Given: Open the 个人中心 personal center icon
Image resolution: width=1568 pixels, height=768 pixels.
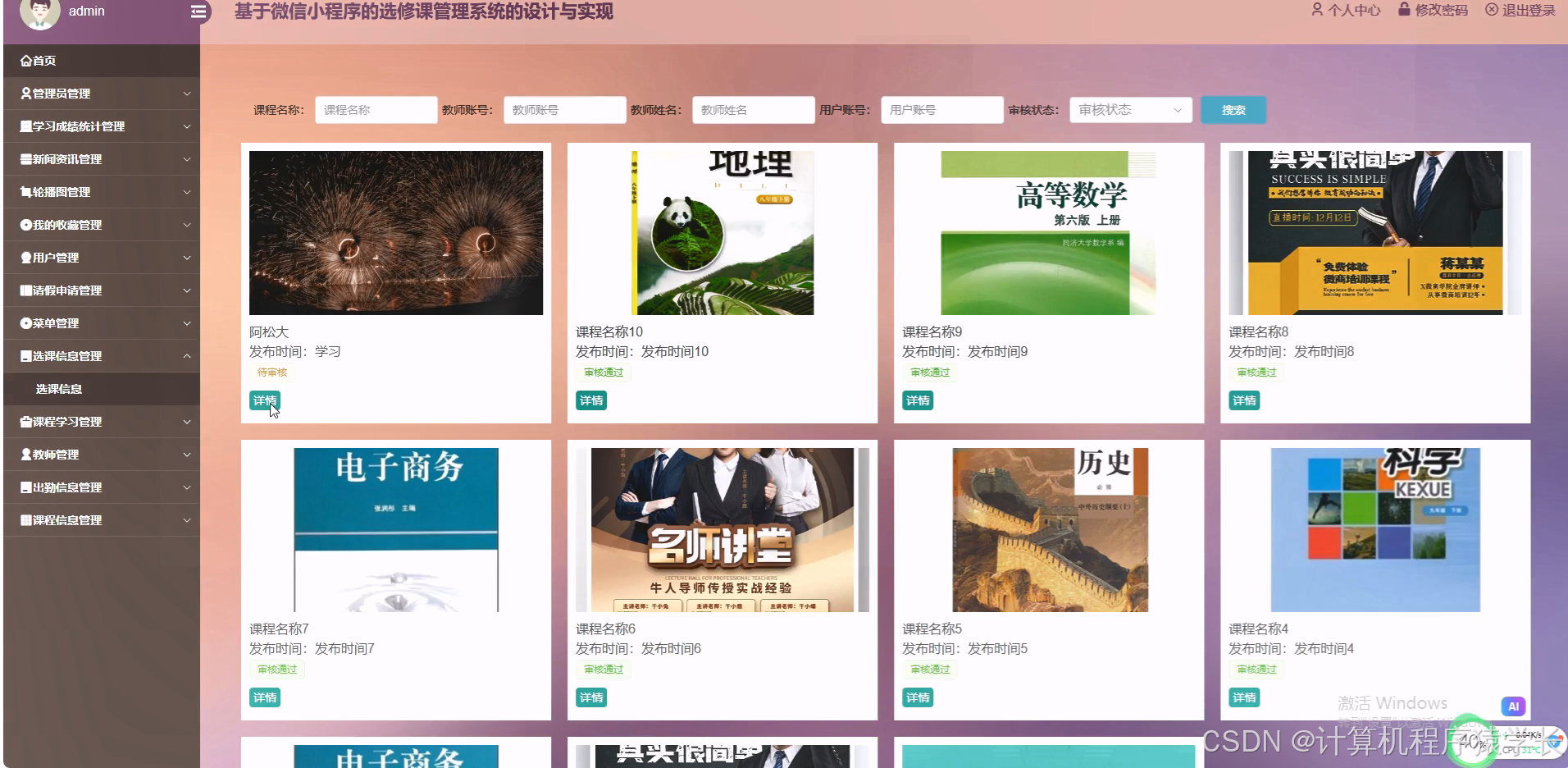Looking at the screenshot, I should click(1319, 11).
